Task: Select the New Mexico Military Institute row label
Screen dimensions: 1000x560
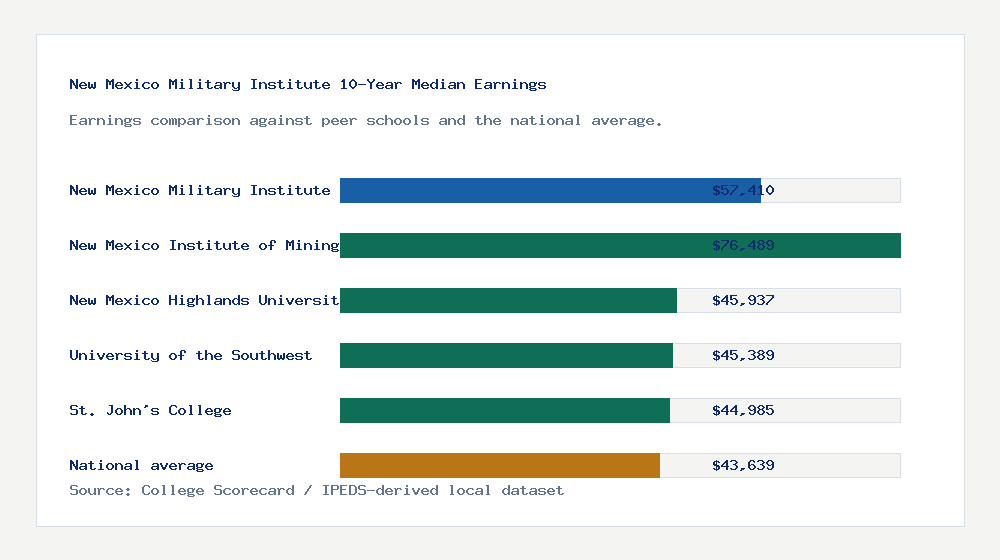Action: [200, 190]
